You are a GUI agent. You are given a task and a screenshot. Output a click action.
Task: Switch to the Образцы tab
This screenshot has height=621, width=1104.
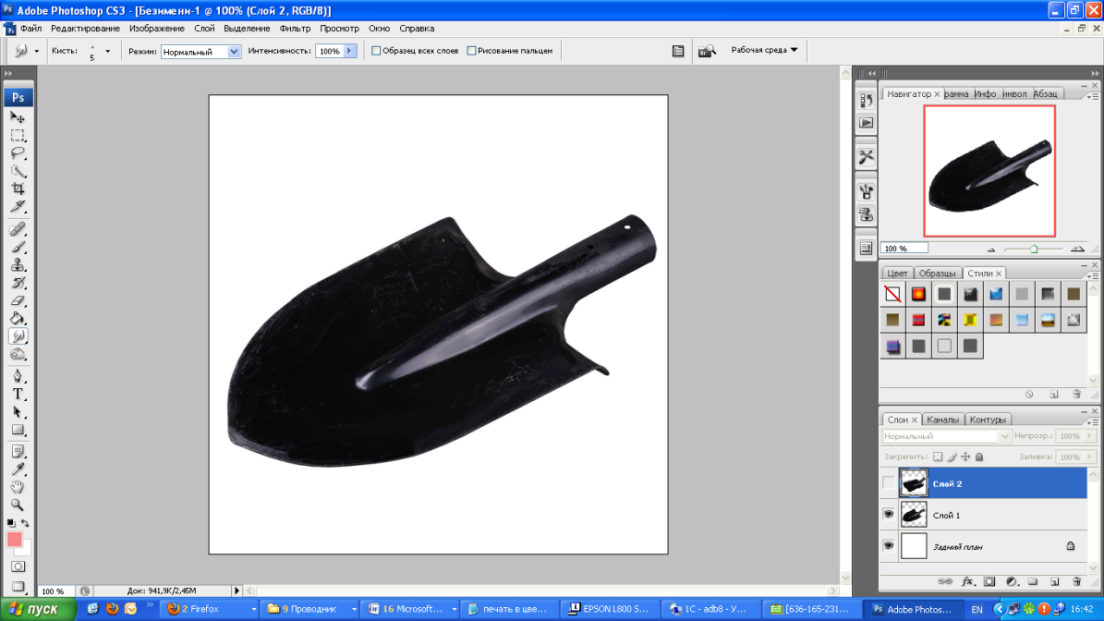coord(936,273)
